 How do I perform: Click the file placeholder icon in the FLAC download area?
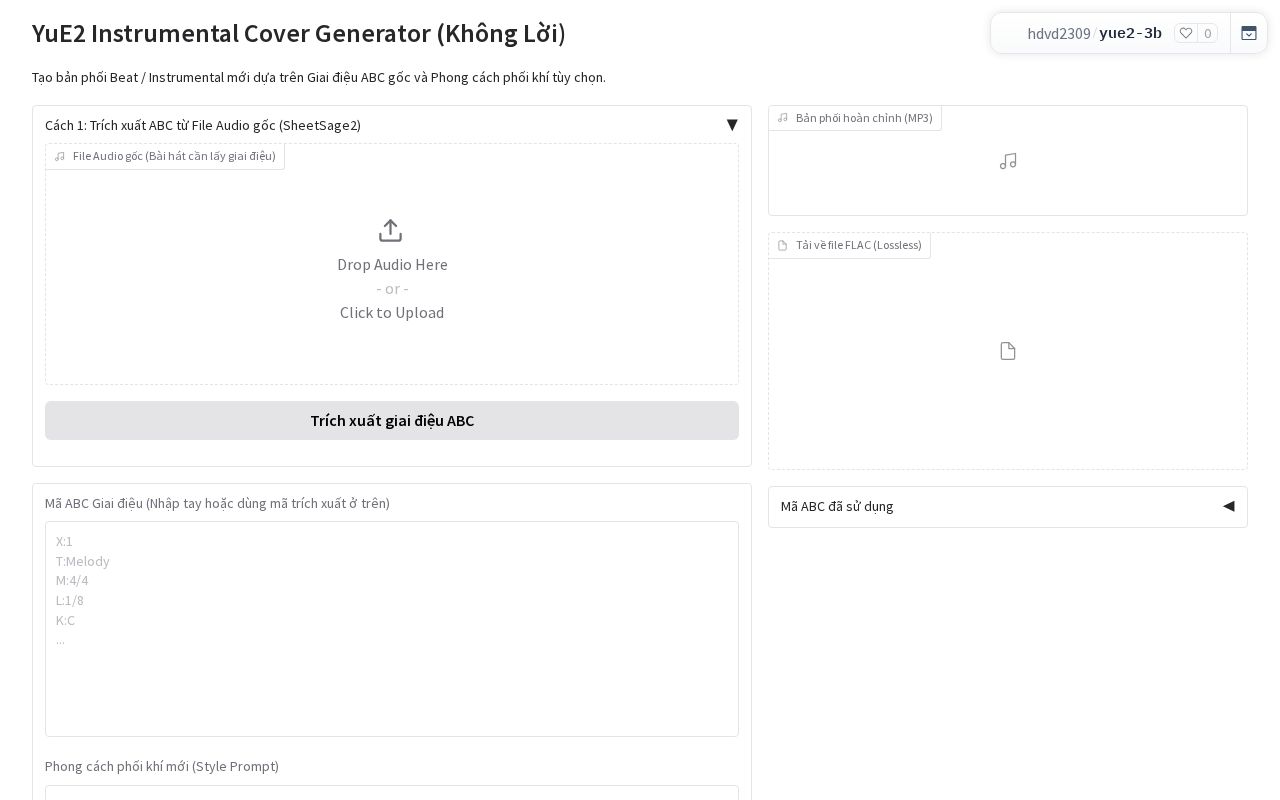tap(1008, 351)
